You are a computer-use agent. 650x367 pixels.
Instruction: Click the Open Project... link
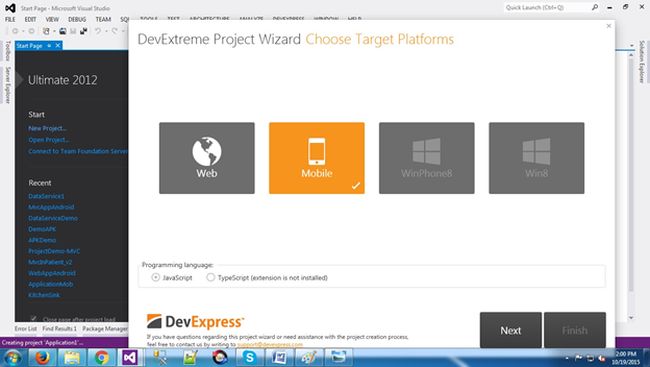49,140
